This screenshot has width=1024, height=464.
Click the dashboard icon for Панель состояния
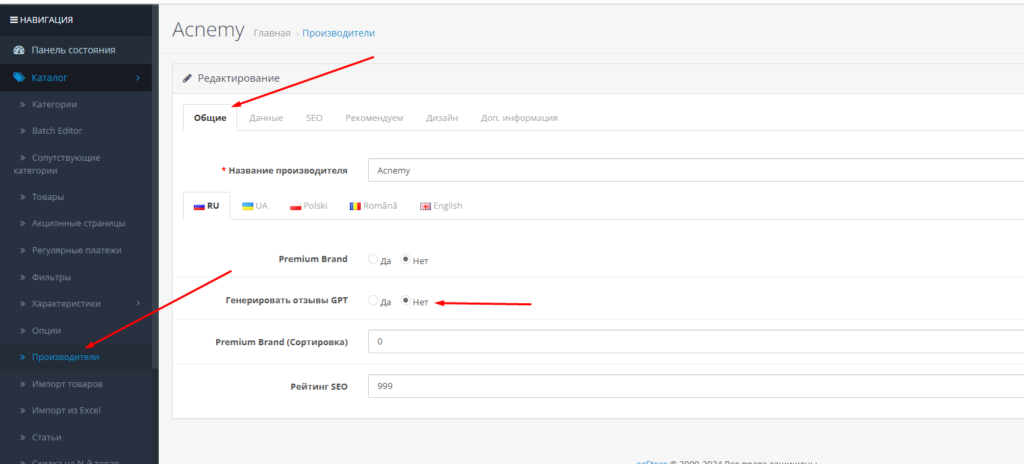tap(18, 50)
